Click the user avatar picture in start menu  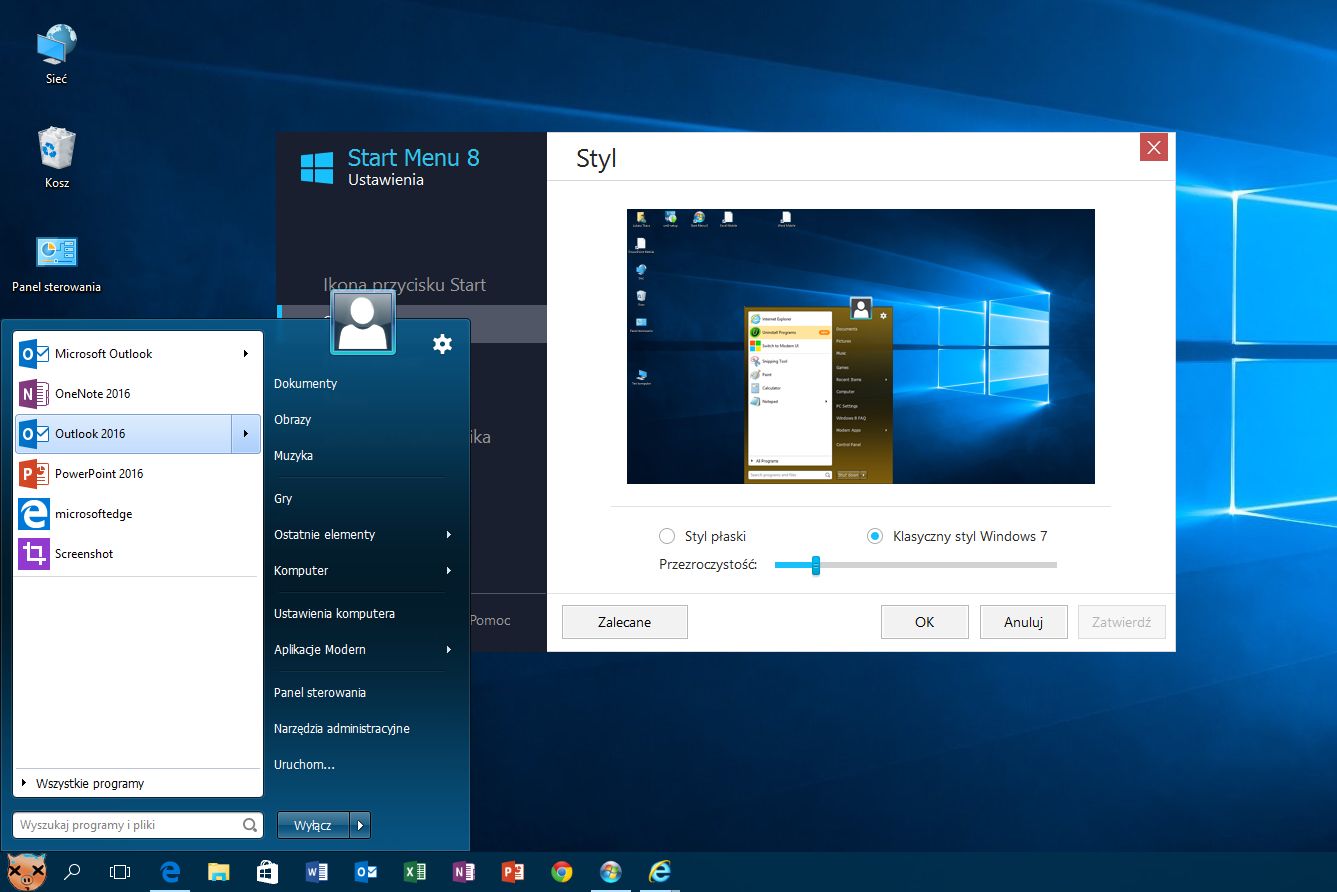click(x=363, y=322)
